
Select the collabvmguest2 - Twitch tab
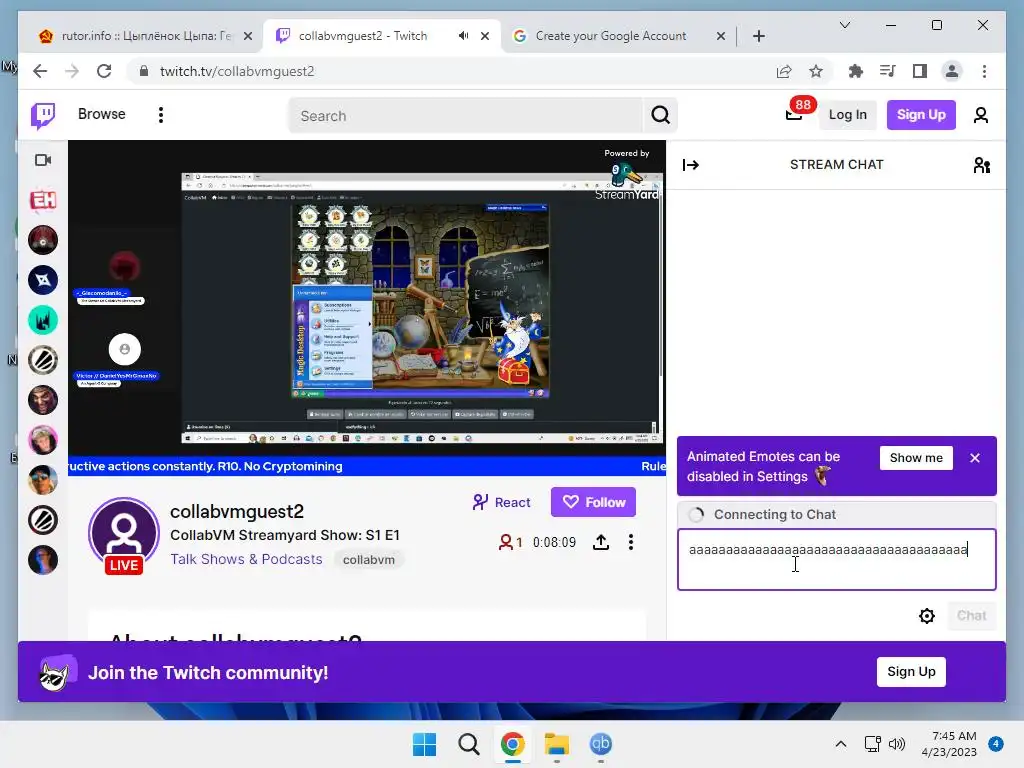point(363,36)
